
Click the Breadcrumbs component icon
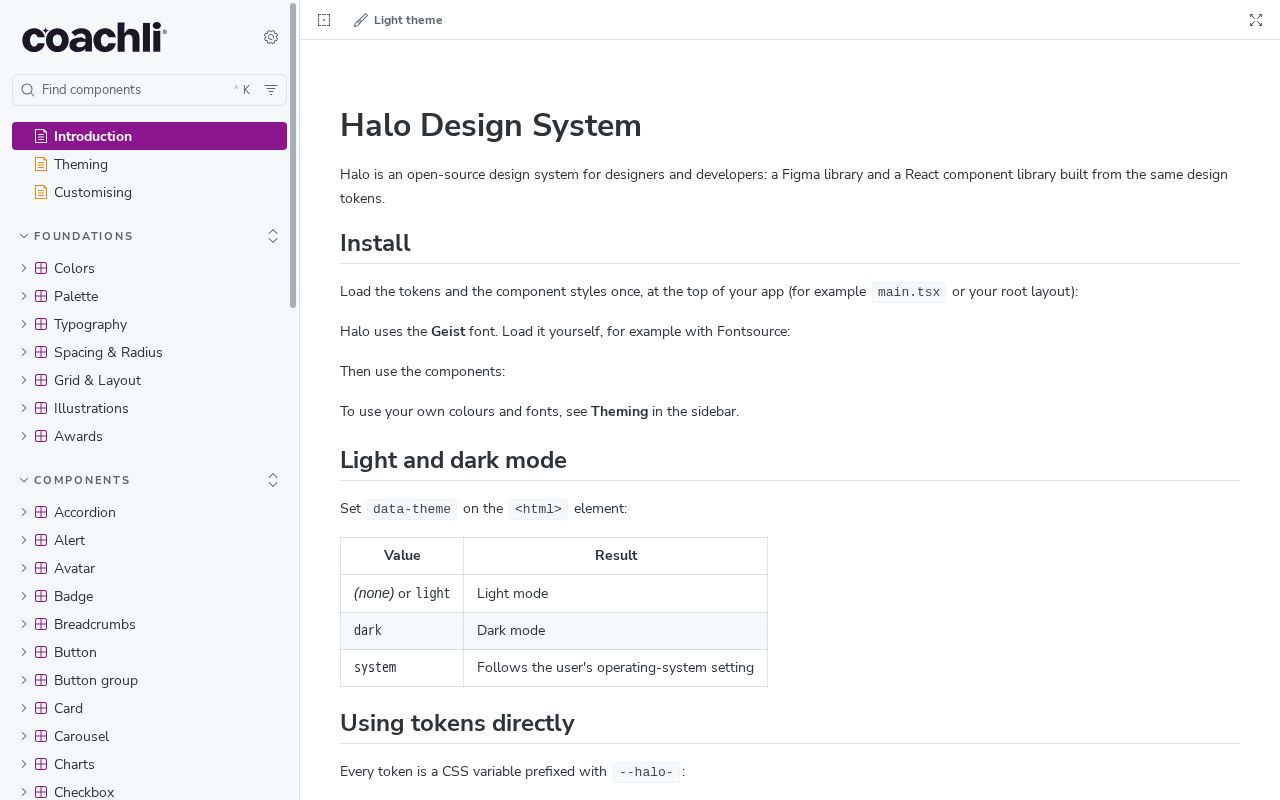[x=41, y=624]
